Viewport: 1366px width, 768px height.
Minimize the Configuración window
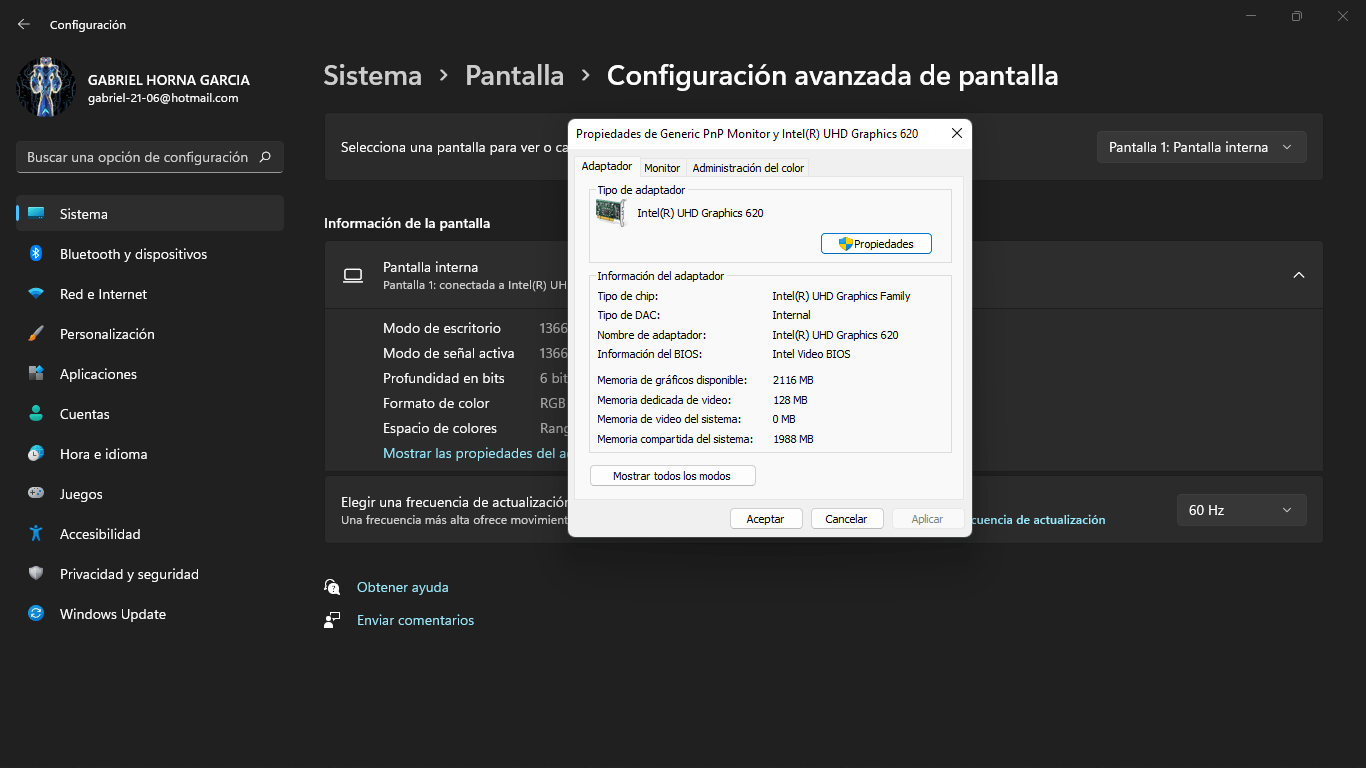[x=1251, y=16]
